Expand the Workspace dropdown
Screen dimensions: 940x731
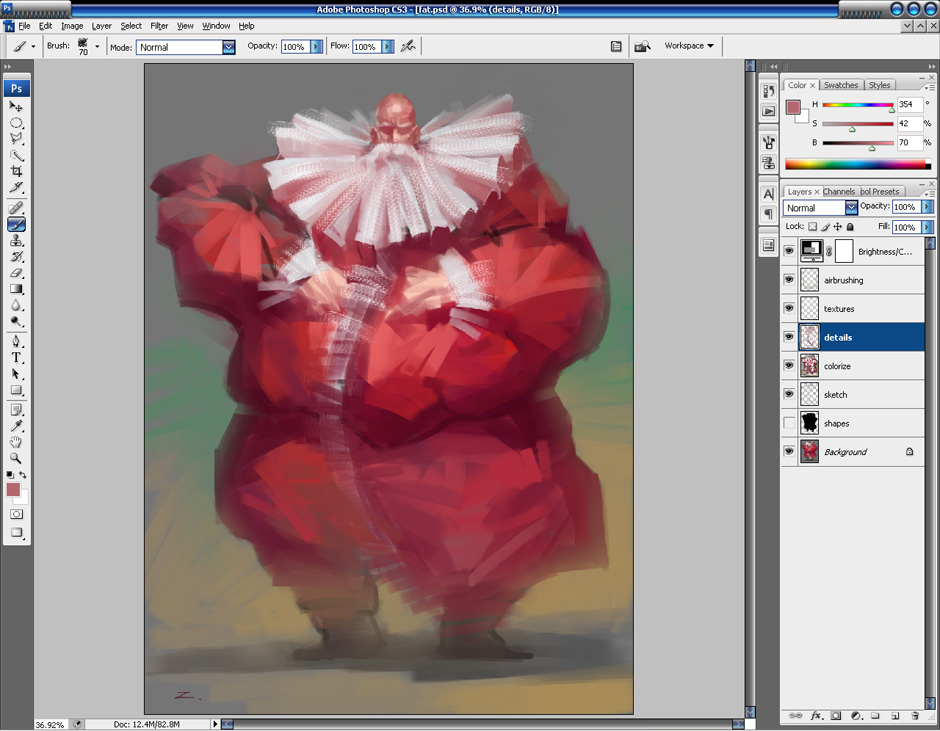click(689, 46)
